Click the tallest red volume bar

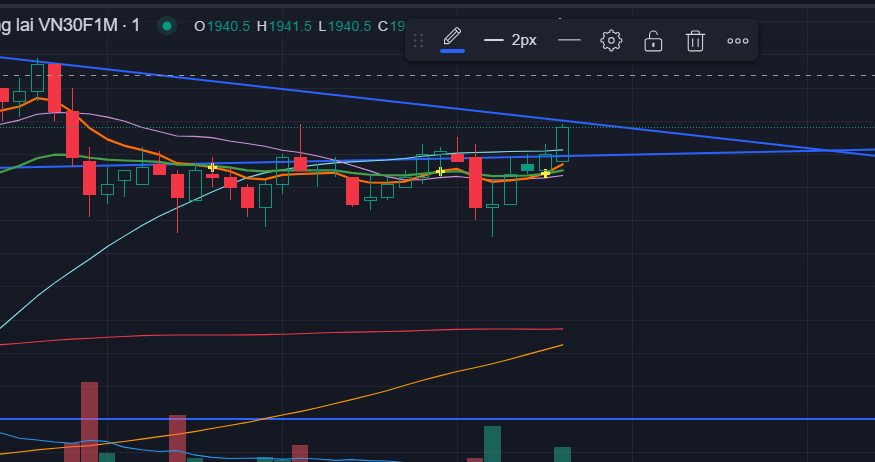click(89, 422)
